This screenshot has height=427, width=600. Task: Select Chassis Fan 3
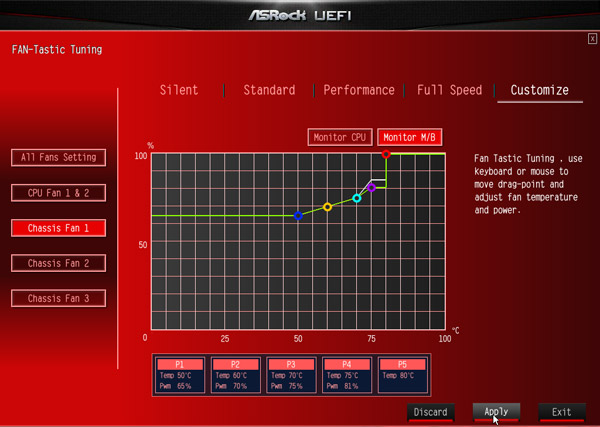pos(59,298)
